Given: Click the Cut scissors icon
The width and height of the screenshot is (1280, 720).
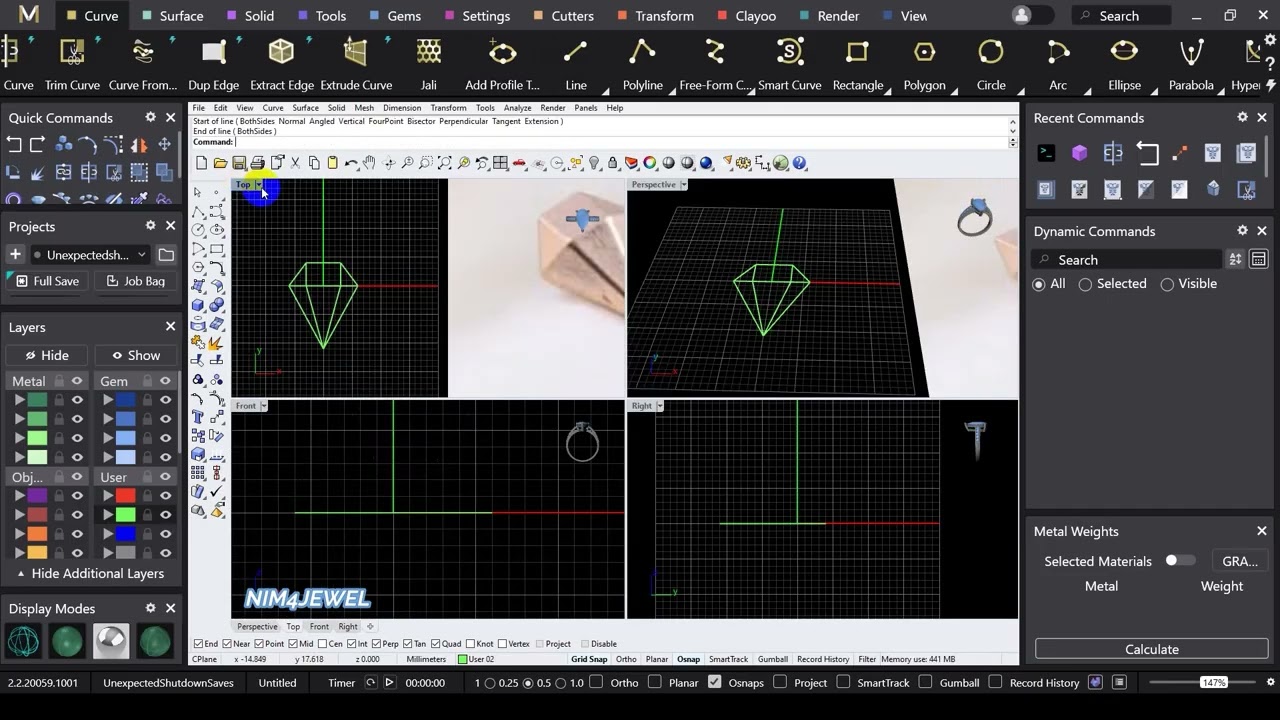Looking at the screenshot, I should [295, 163].
